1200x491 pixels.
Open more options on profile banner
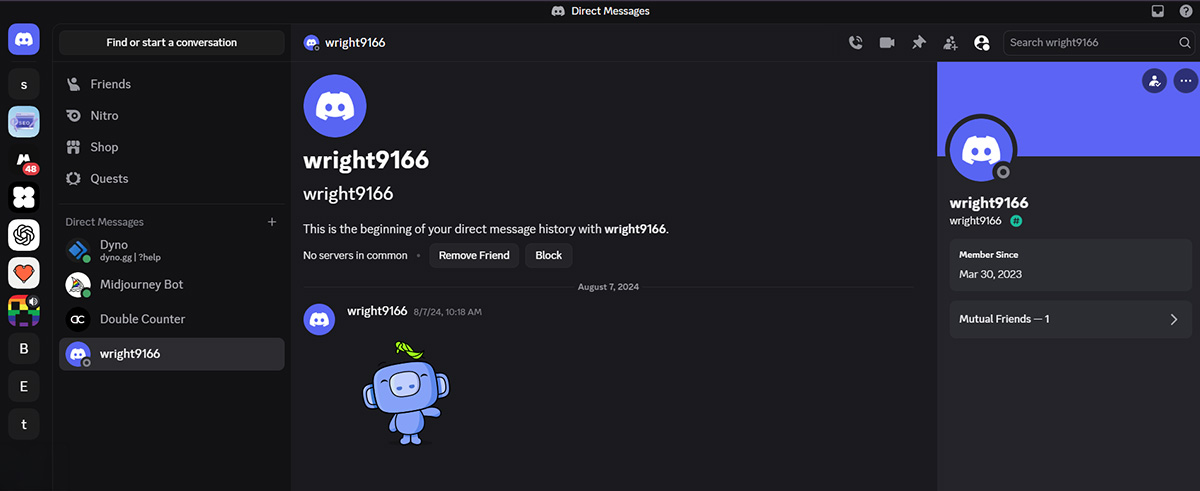[1184, 81]
